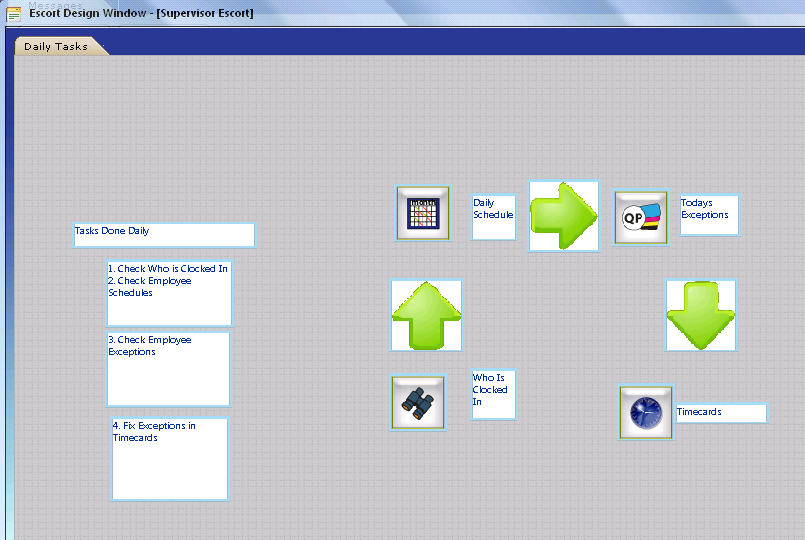Click the green up arrow icon
This screenshot has width=805, height=540.
pyautogui.click(x=426, y=315)
